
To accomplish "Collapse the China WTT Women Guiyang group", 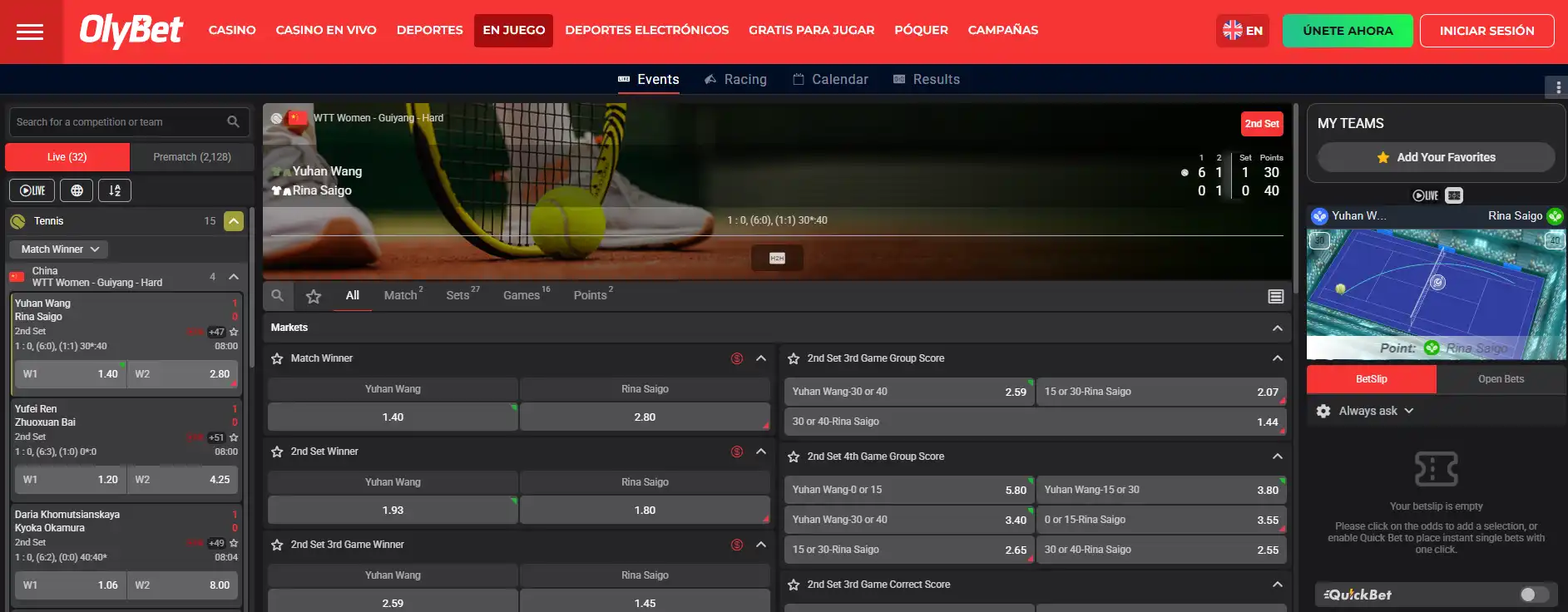I will (234, 277).
